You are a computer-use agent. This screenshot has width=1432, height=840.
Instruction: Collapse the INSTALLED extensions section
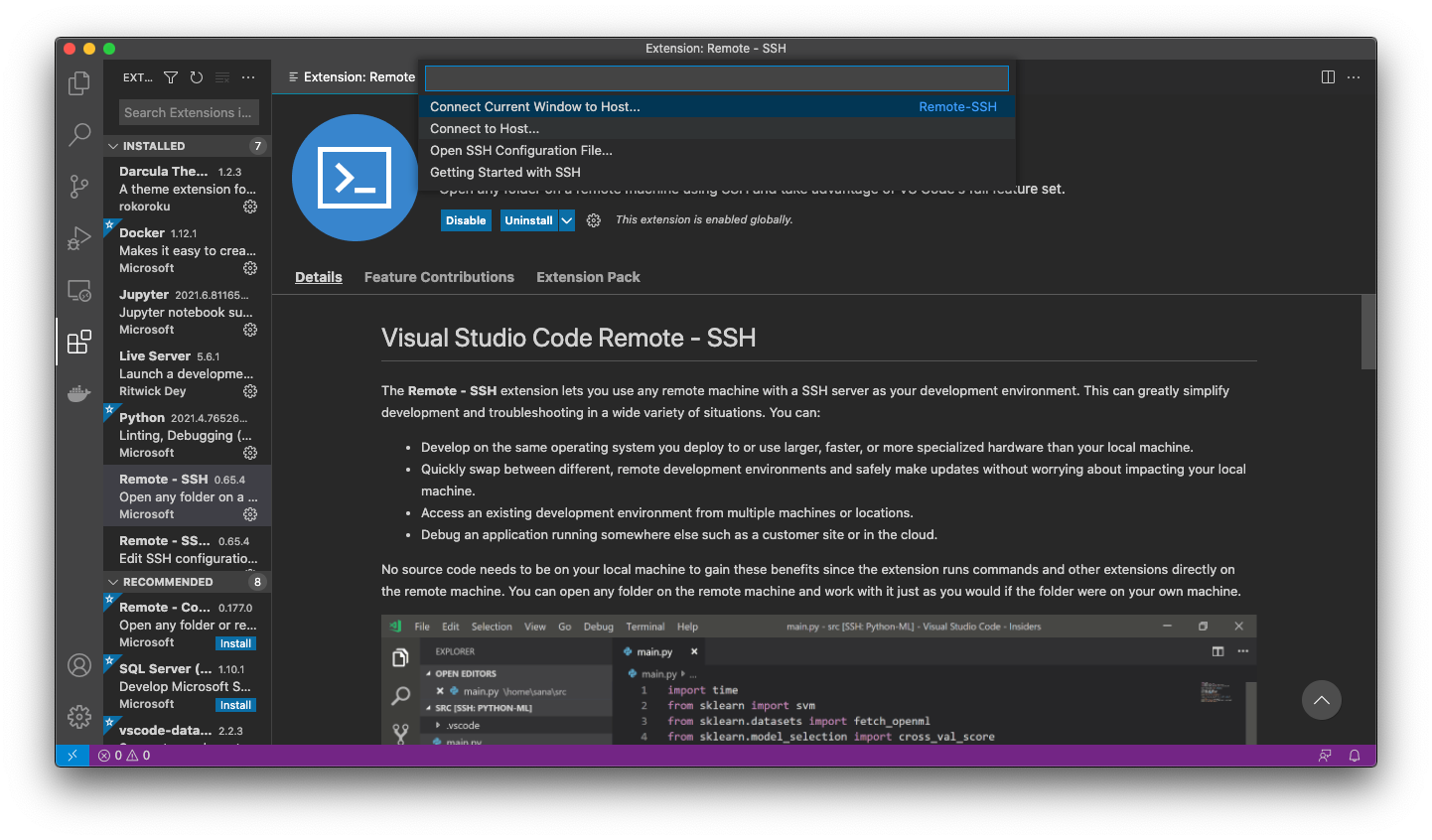(x=113, y=146)
